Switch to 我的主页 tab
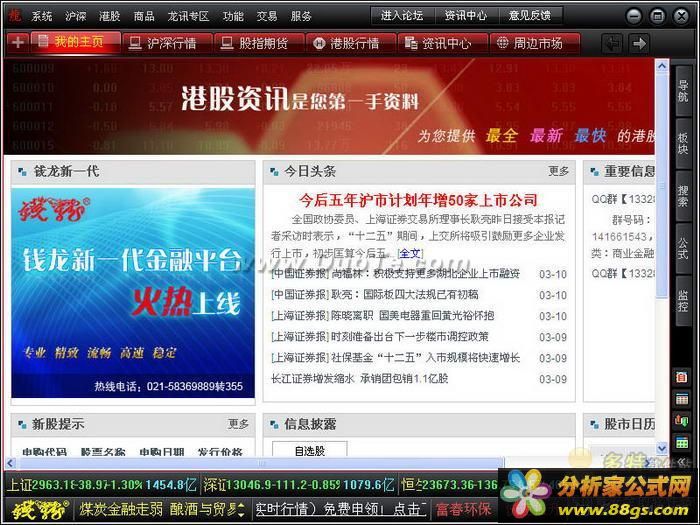 point(75,42)
